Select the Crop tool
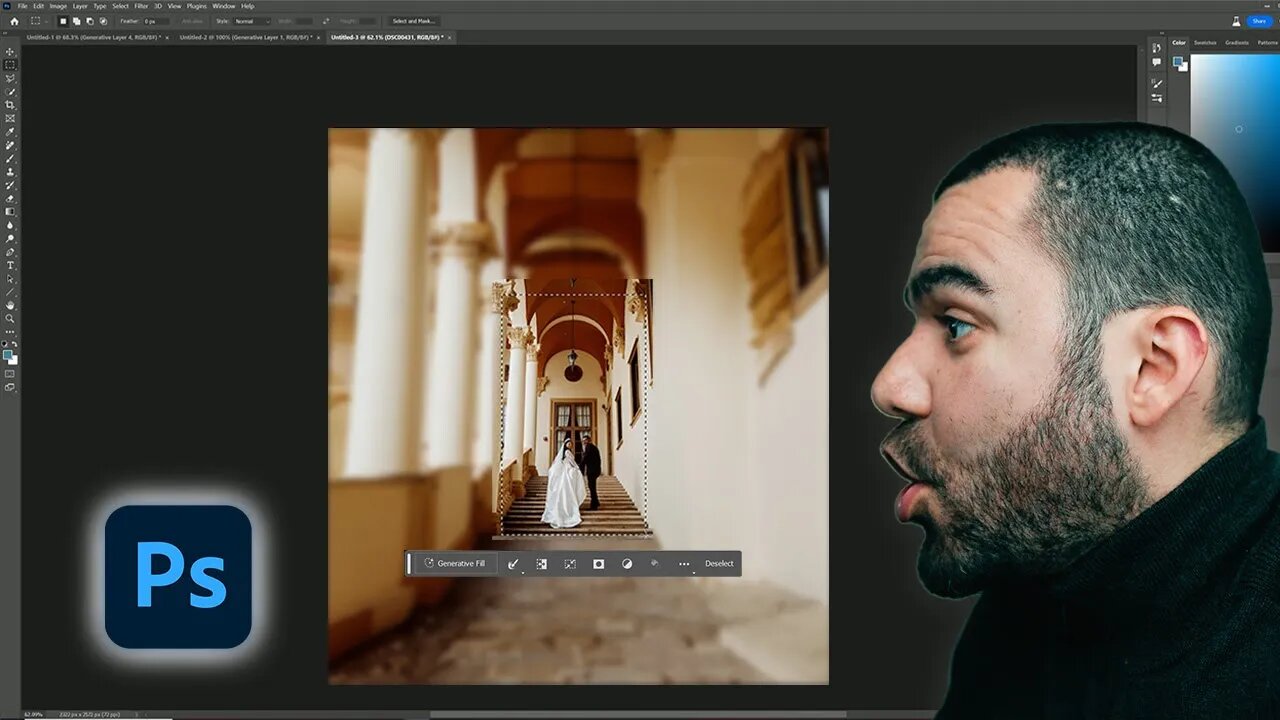 tap(11, 104)
